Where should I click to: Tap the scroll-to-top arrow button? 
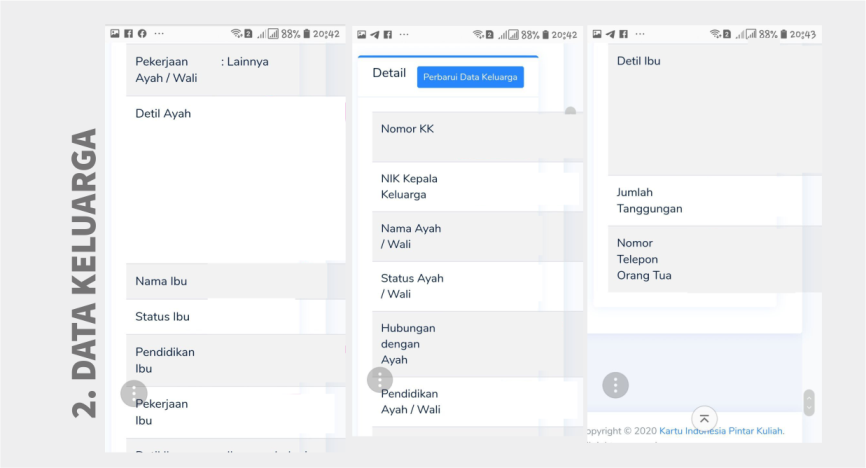pos(704,418)
